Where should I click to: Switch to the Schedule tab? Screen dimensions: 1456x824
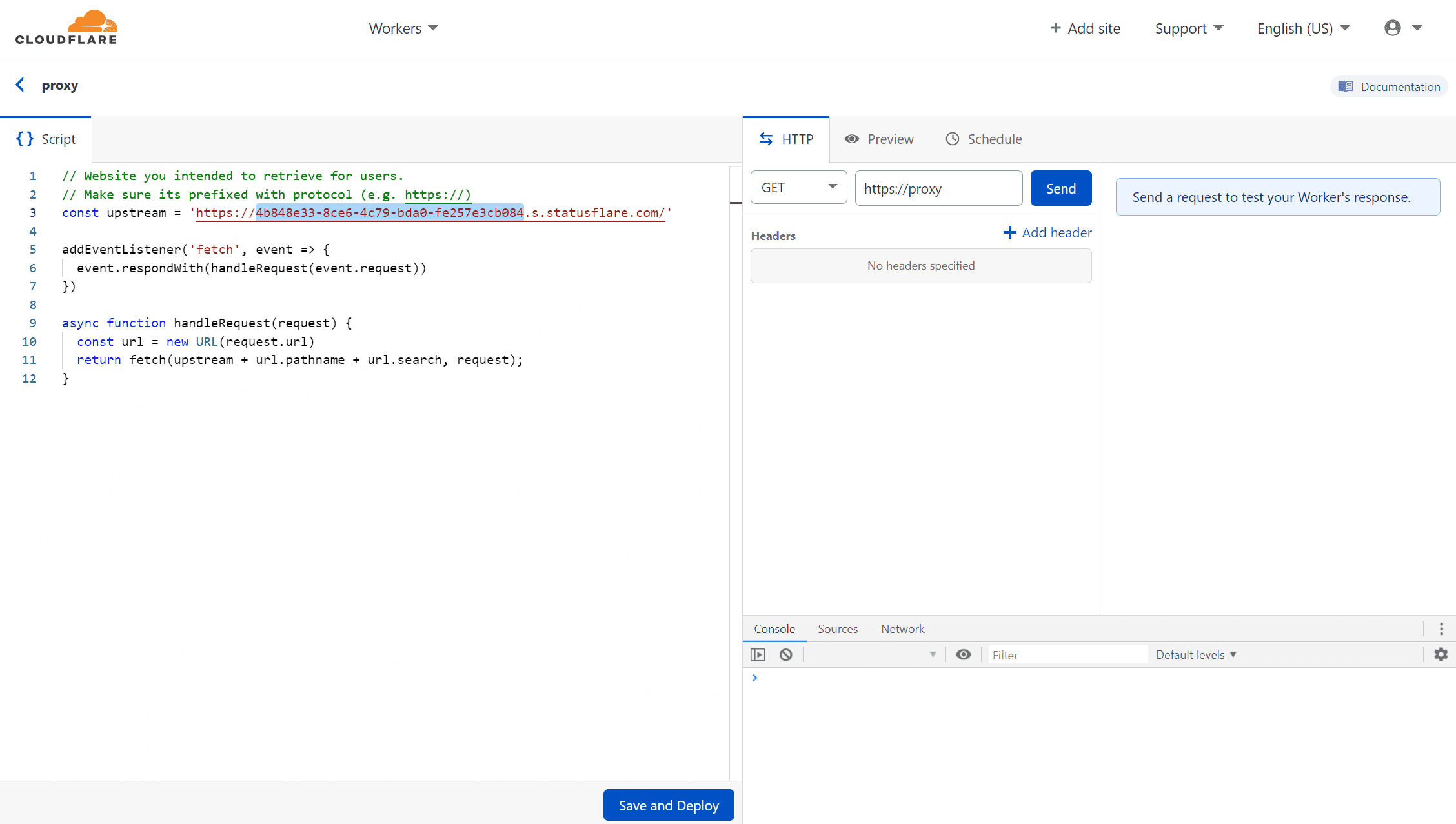click(x=984, y=139)
